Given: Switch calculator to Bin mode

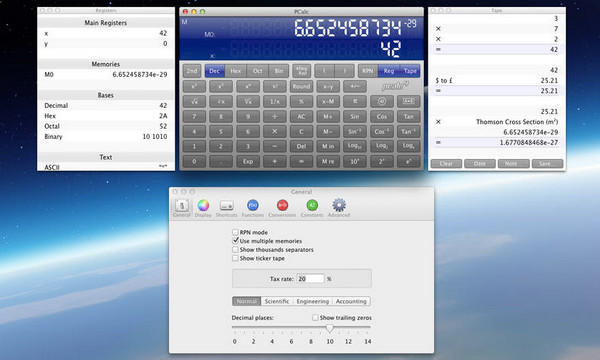Looking at the screenshot, I should 279,71.
